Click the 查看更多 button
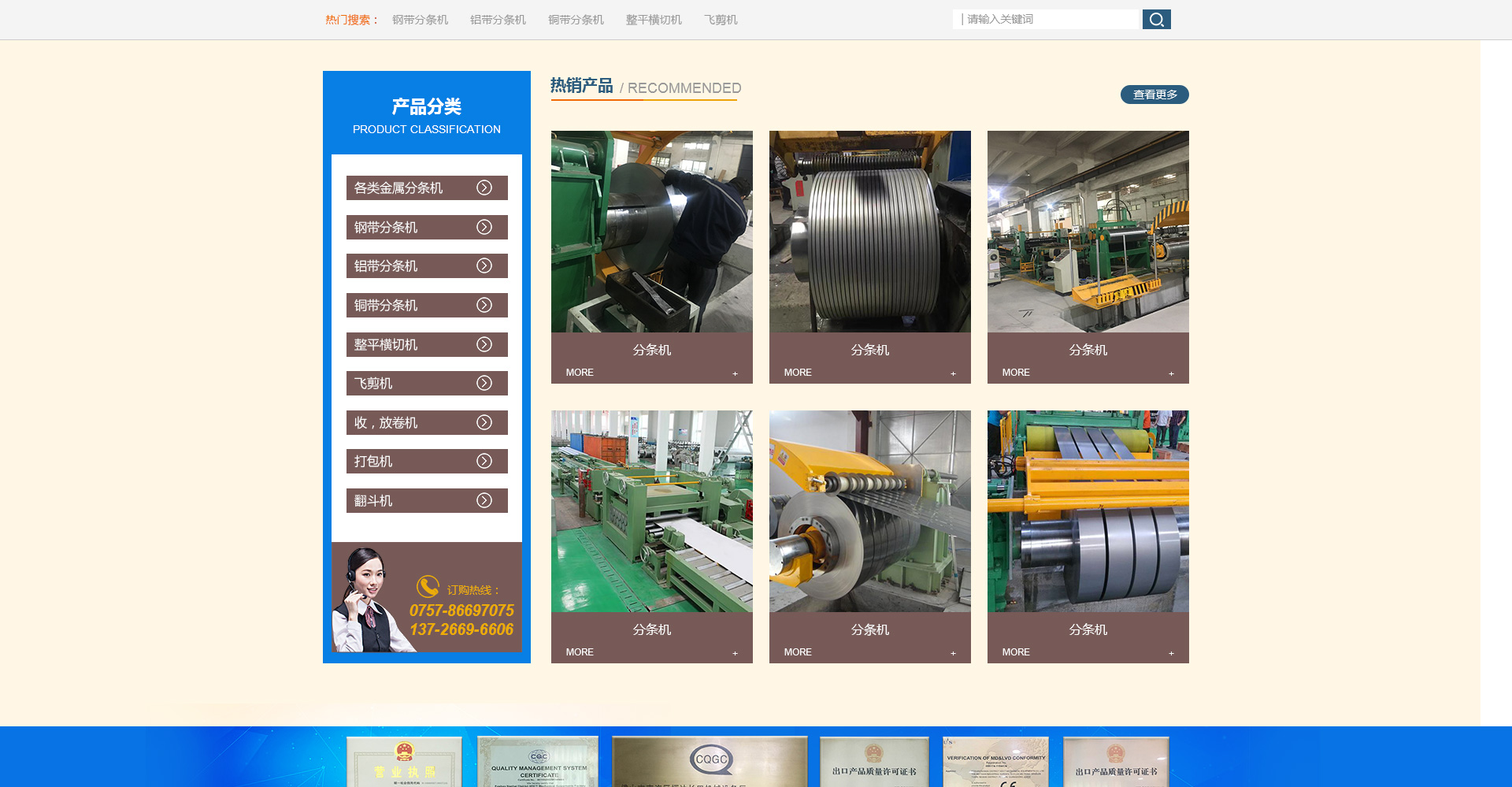This screenshot has width=1512, height=787. click(x=1154, y=95)
